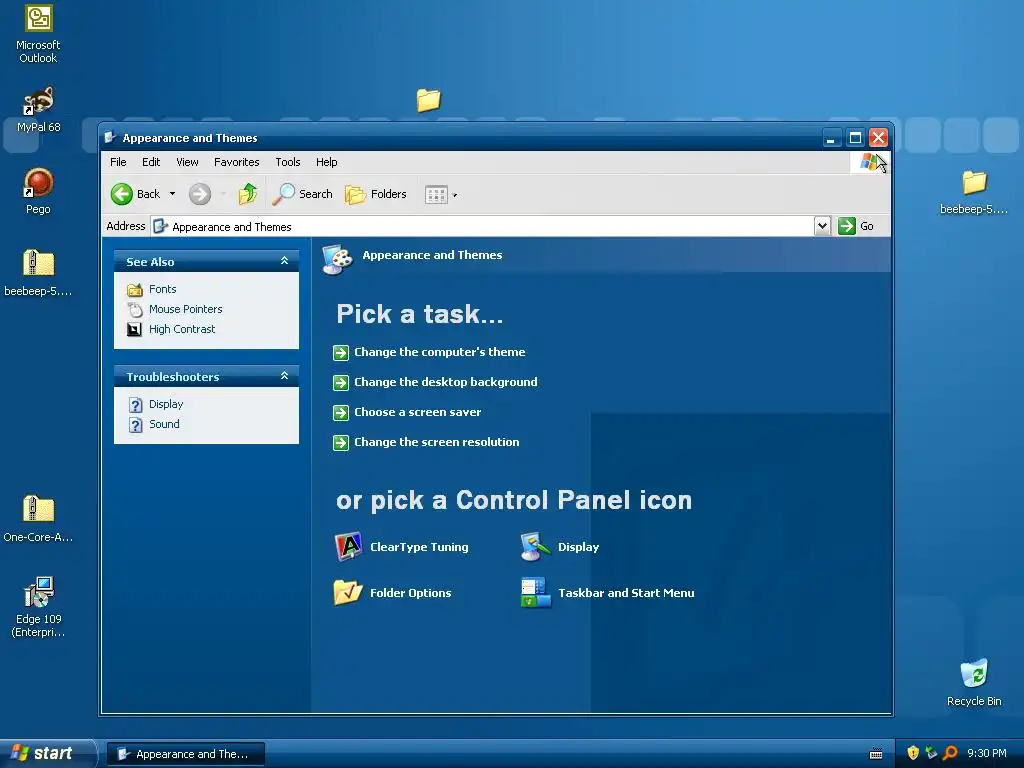
Task: Click the Fonts folder icon
Action: click(x=135, y=290)
